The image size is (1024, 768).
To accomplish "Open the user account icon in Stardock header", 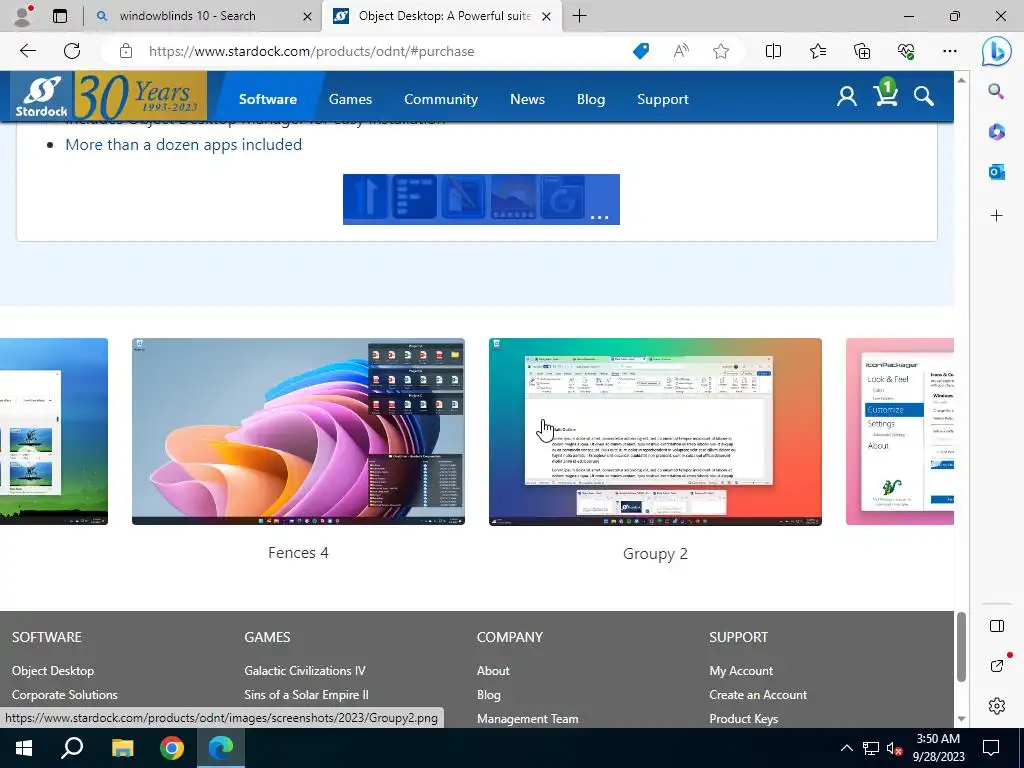I will [847, 97].
